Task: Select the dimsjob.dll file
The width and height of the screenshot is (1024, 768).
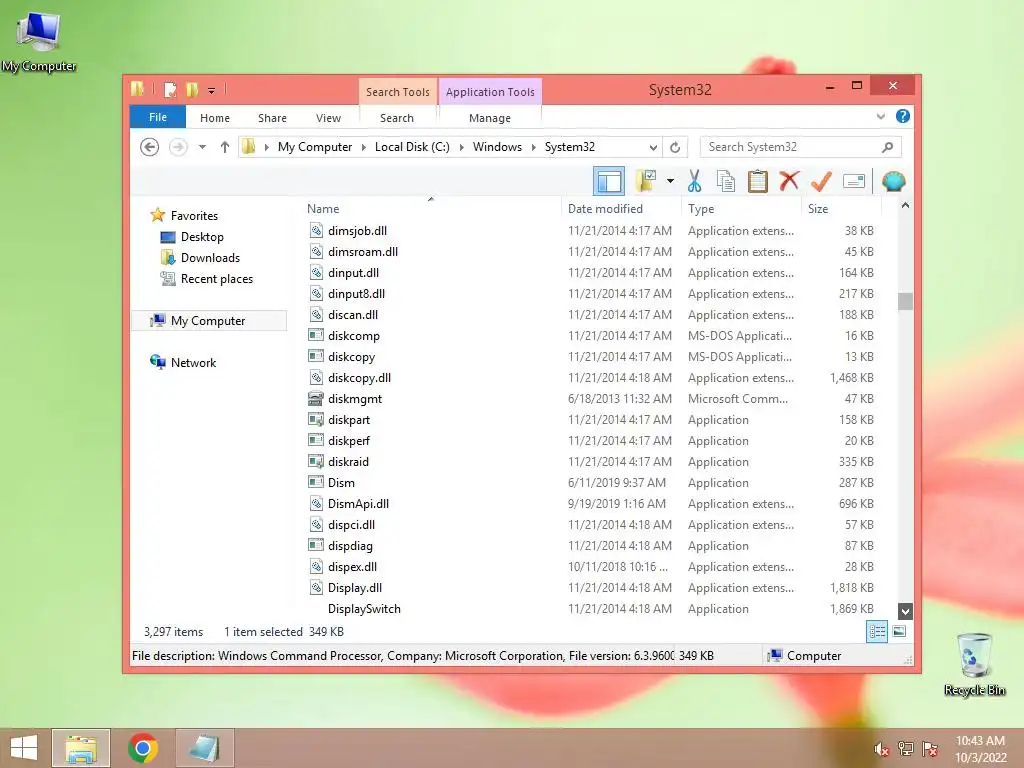Action: tap(357, 231)
